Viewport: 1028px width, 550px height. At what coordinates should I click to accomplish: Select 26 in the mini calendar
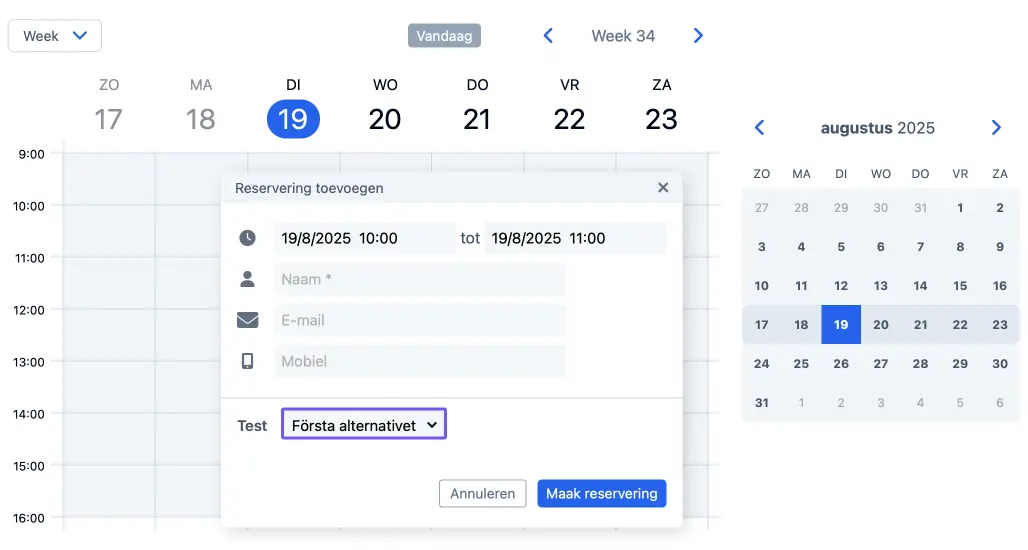(x=841, y=364)
